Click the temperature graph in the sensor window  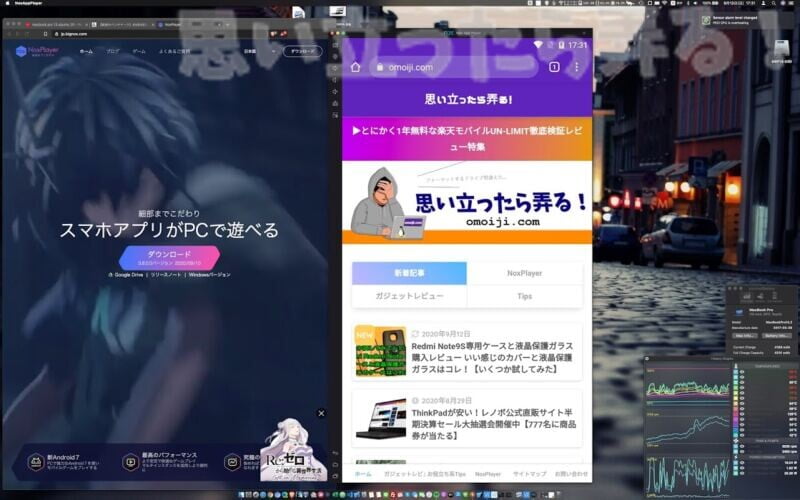[x=688, y=386]
